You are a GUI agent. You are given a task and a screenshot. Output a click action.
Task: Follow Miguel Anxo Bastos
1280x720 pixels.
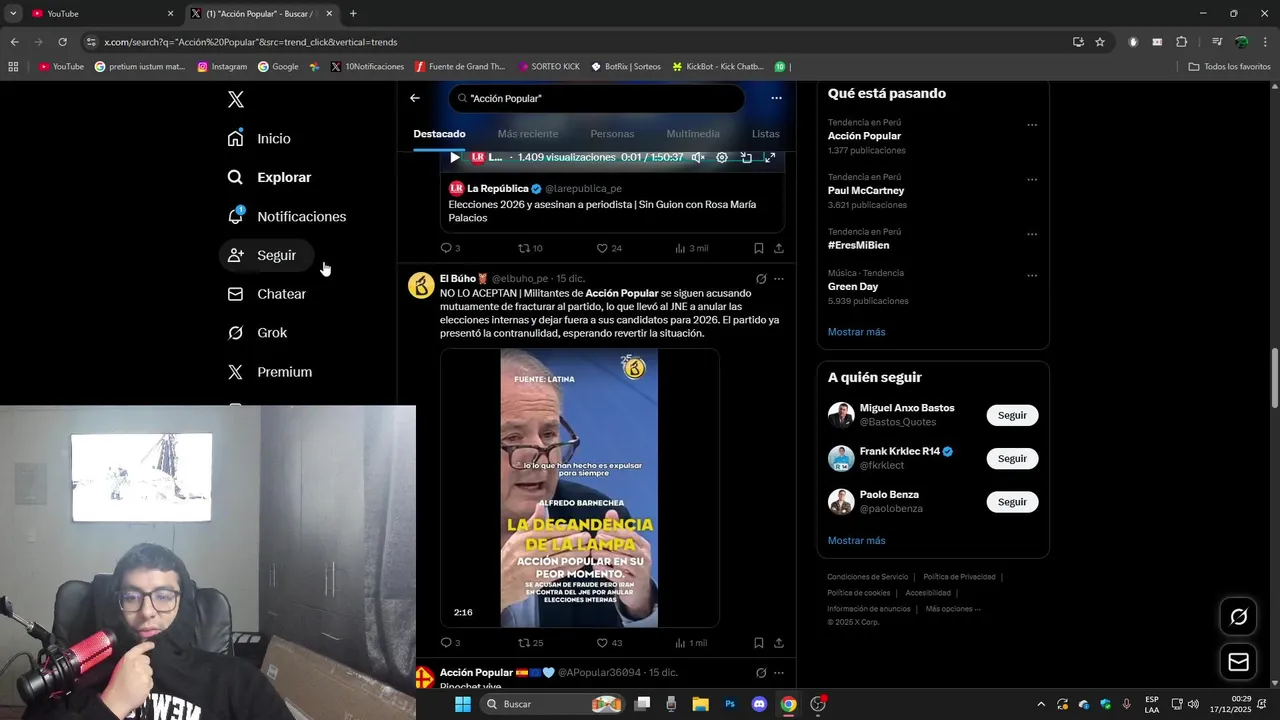(1012, 415)
